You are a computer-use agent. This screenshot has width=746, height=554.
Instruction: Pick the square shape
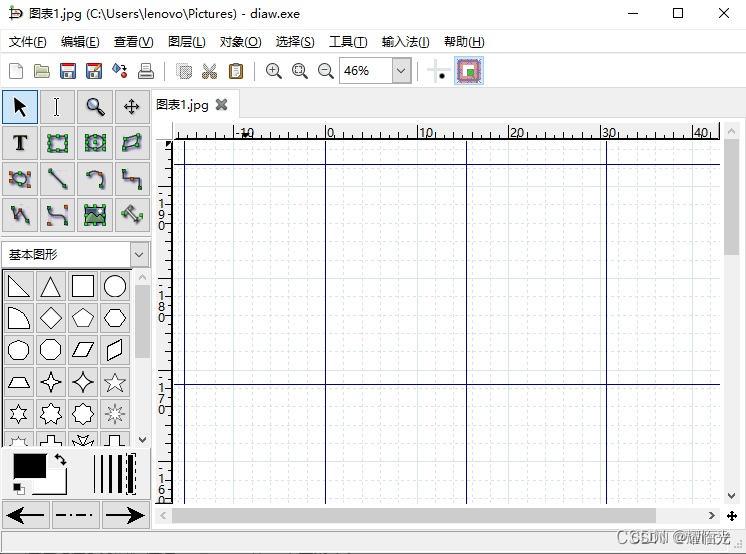tap(83, 287)
